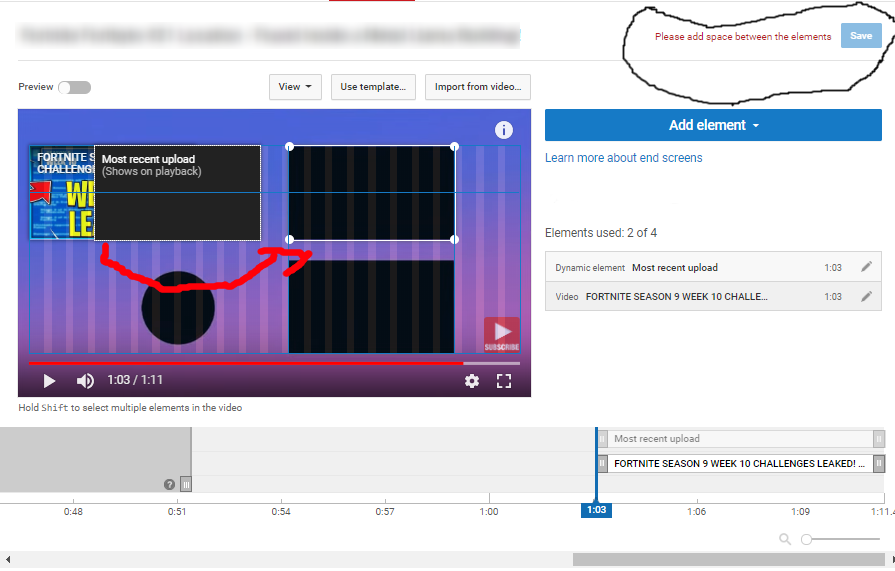
Task: Click the 0:54 mark on timeline ruler
Action: click(x=281, y=512)
